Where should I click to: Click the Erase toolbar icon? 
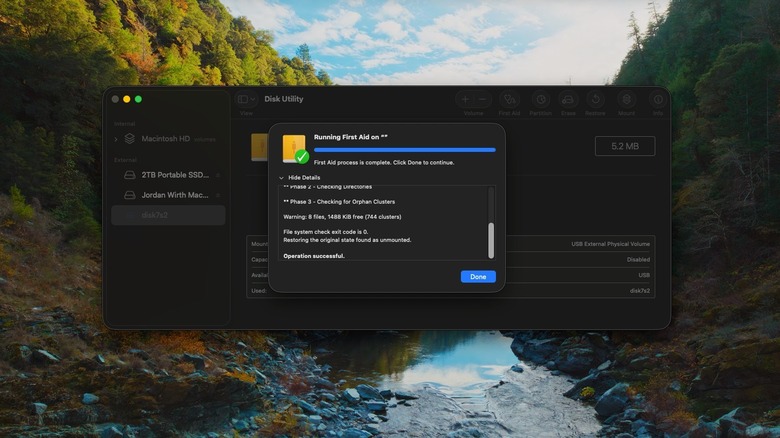click(568, 100)
